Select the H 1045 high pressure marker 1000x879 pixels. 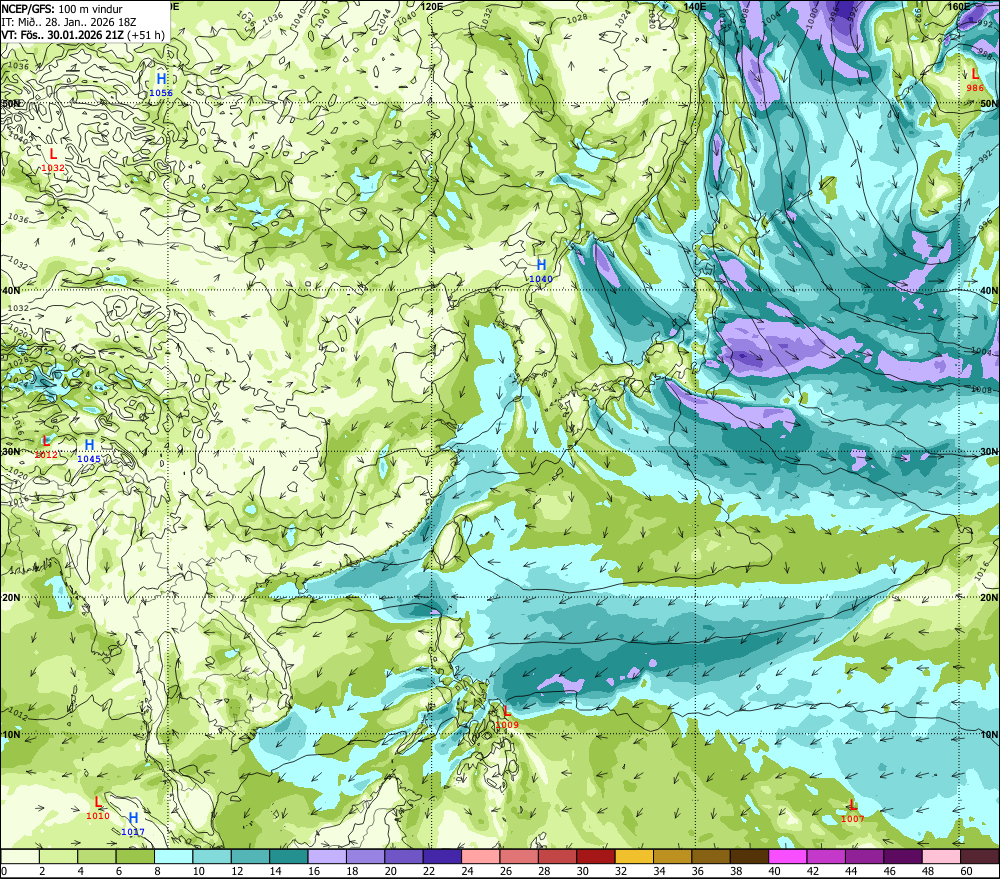89,451
